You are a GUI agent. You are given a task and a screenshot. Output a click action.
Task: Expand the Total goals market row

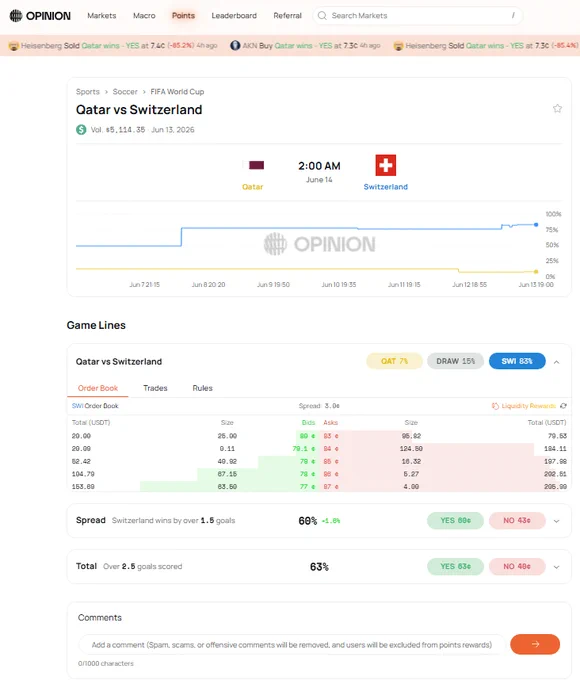(x=557, y=567)
